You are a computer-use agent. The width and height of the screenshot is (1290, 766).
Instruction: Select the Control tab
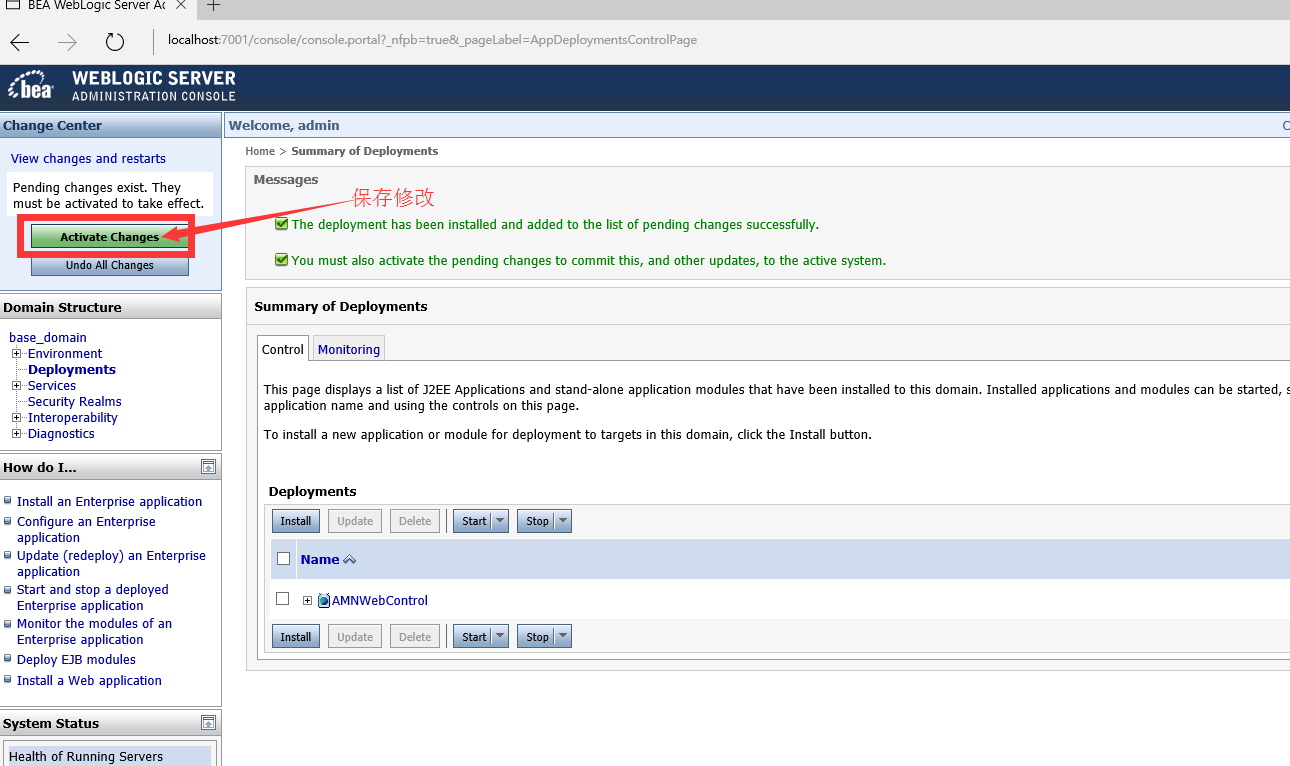(283, 349)
